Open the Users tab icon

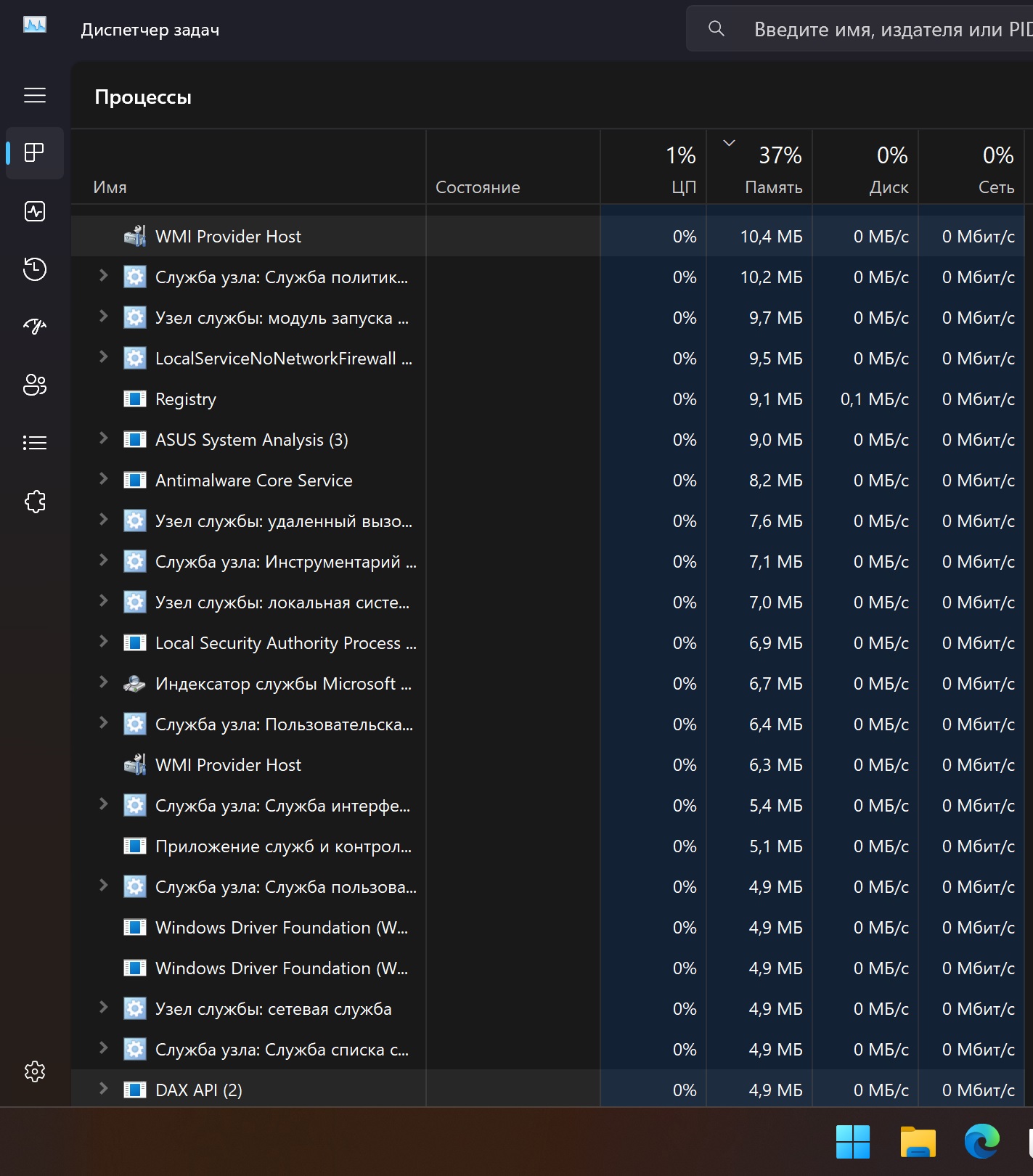(35, 385)
